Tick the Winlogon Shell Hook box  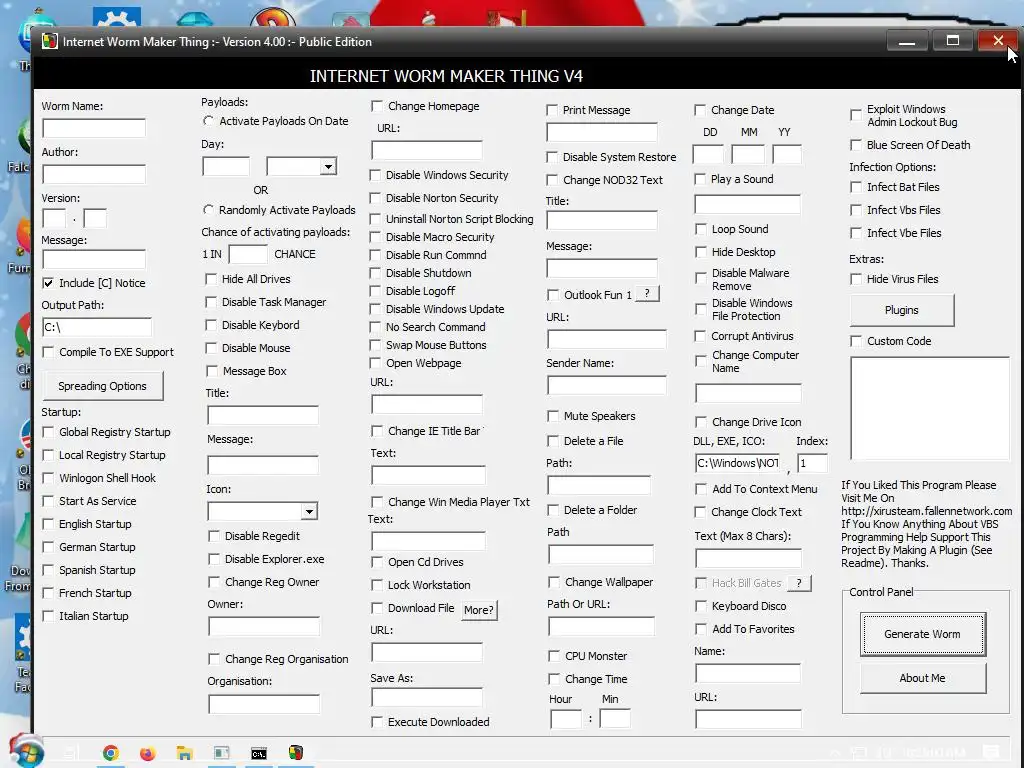[x=48, y=478]
